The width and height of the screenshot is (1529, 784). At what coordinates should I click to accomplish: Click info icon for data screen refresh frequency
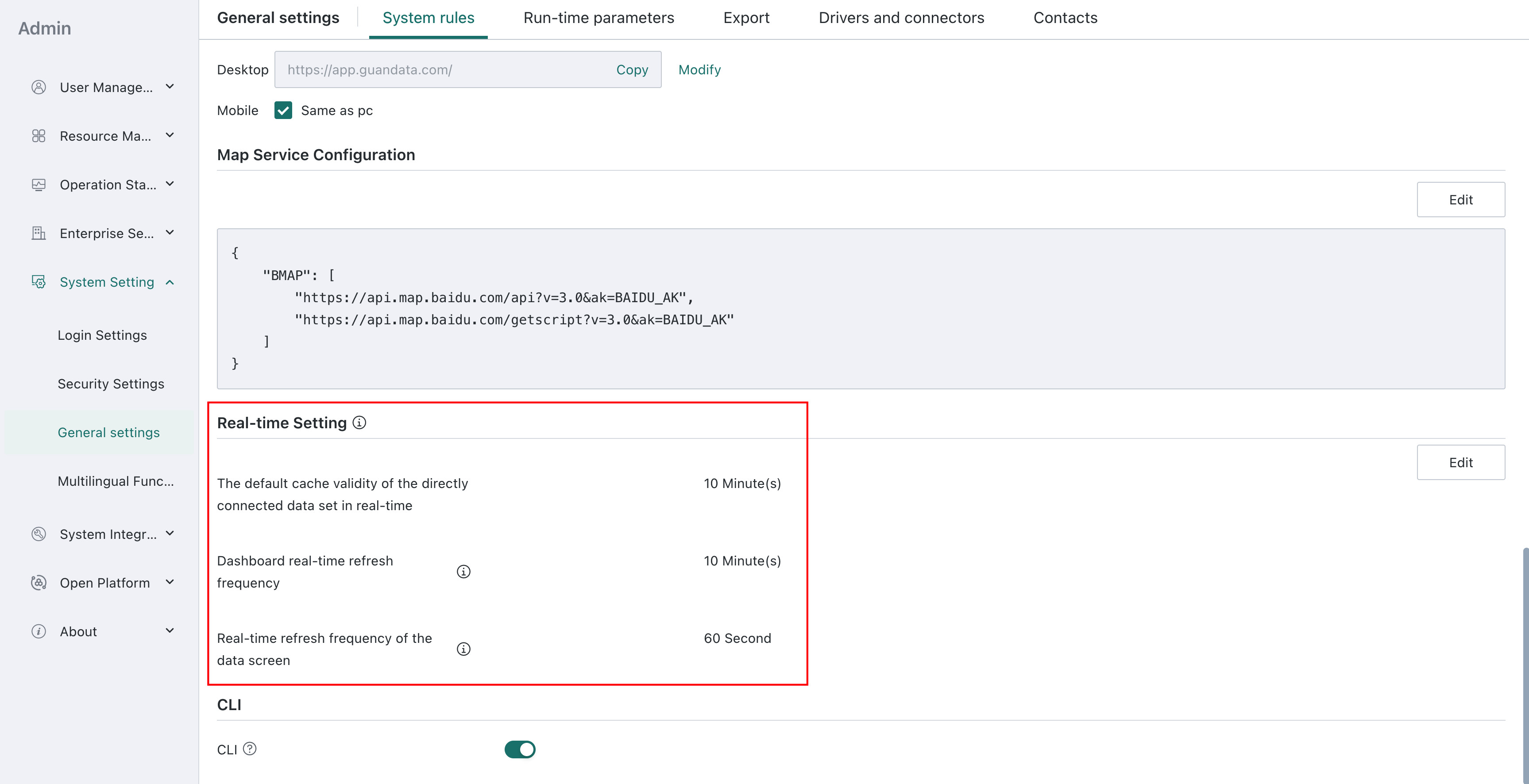[463, 649]
